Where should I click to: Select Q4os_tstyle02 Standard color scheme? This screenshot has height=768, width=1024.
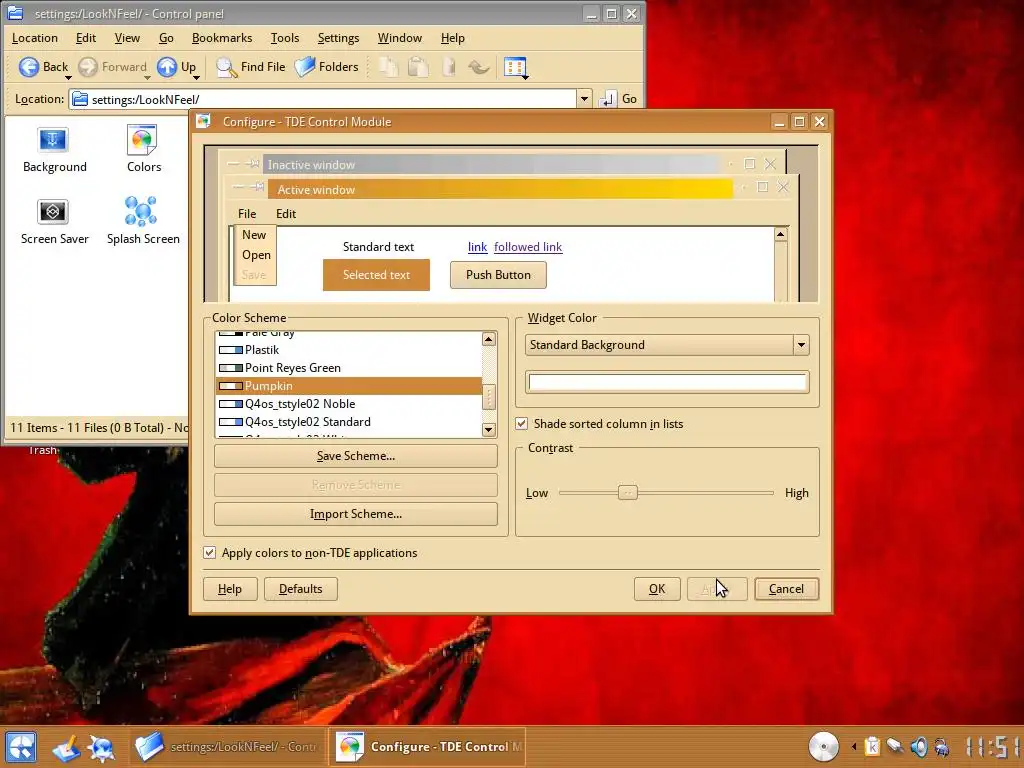pos(348,422)
